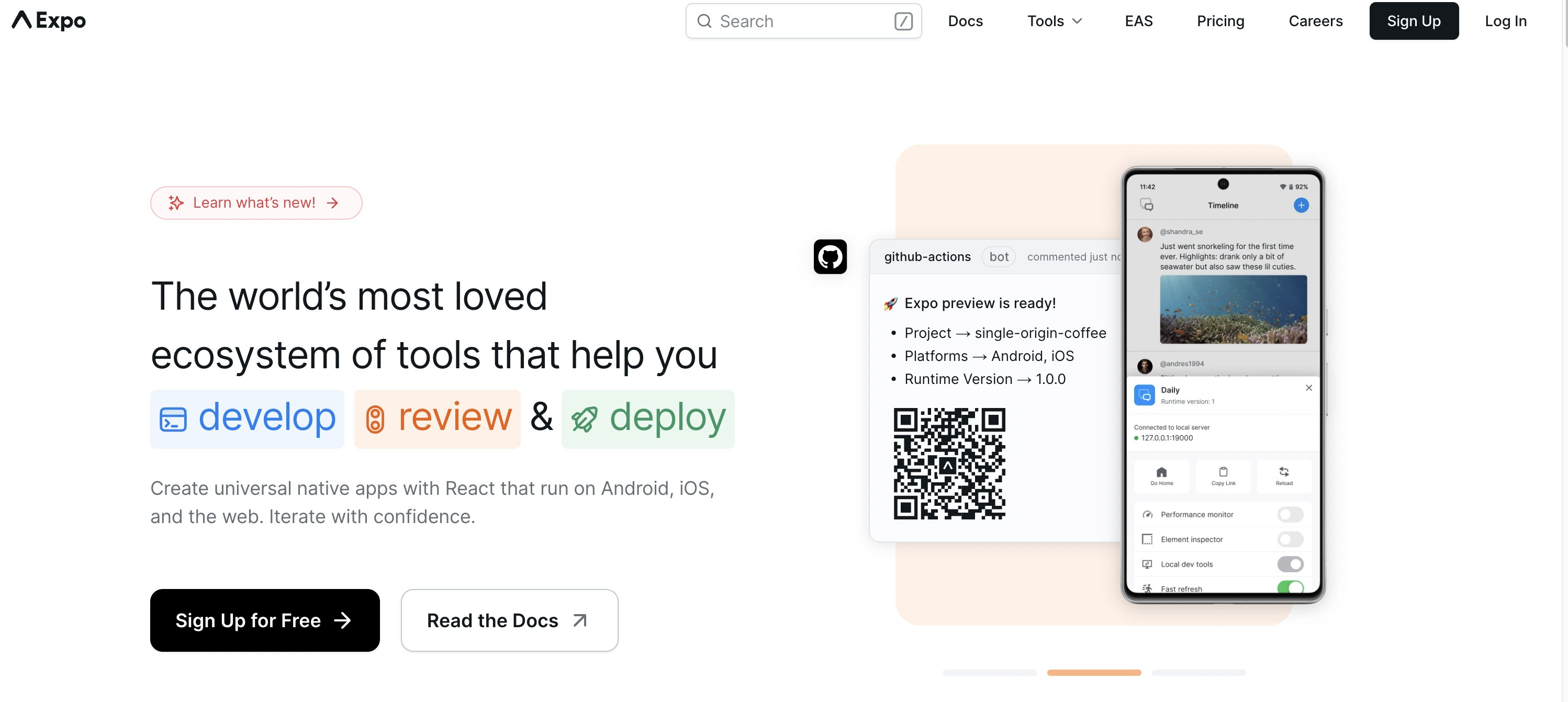This screenshot has width=1568, height=702.
Task: Focus the Search input field
Action: (x=803, y=21)
